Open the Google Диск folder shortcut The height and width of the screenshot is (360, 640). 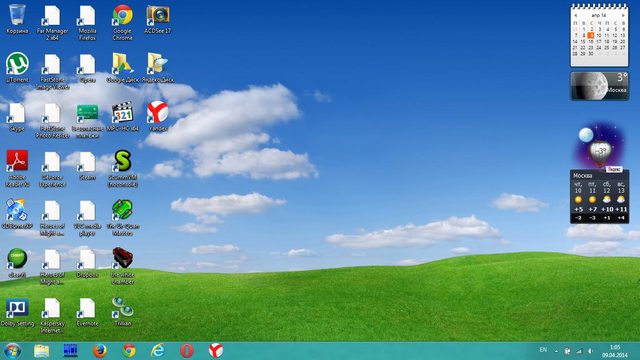pos(122,68)
